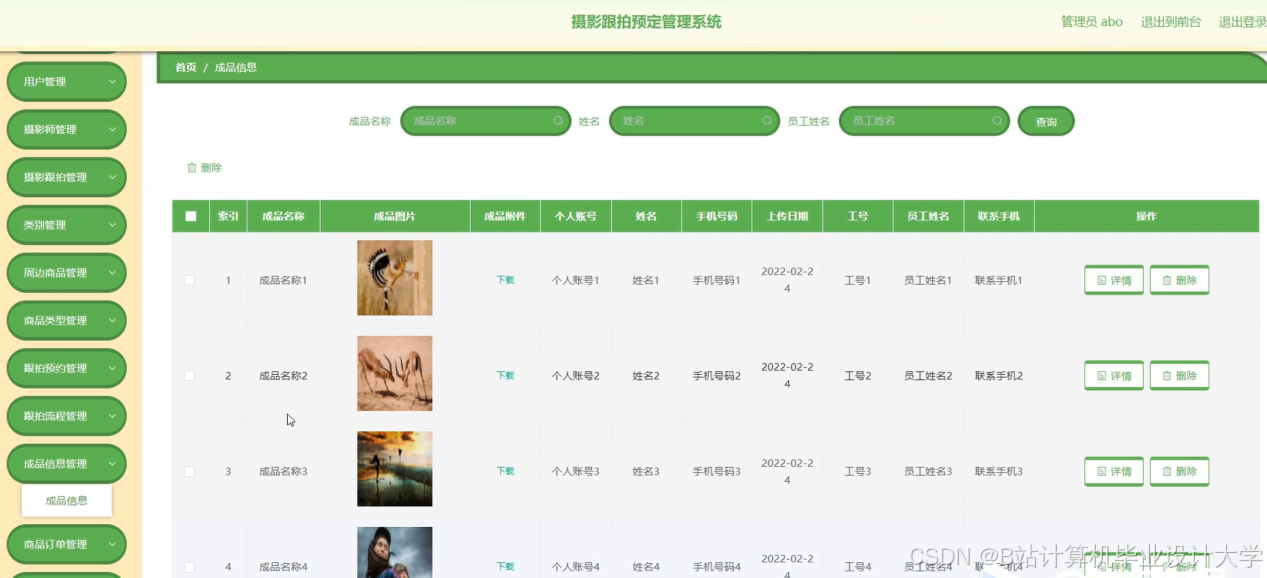Click the cell 员工姓名1
Screen dimensions: 1267x578
[928, 281]
